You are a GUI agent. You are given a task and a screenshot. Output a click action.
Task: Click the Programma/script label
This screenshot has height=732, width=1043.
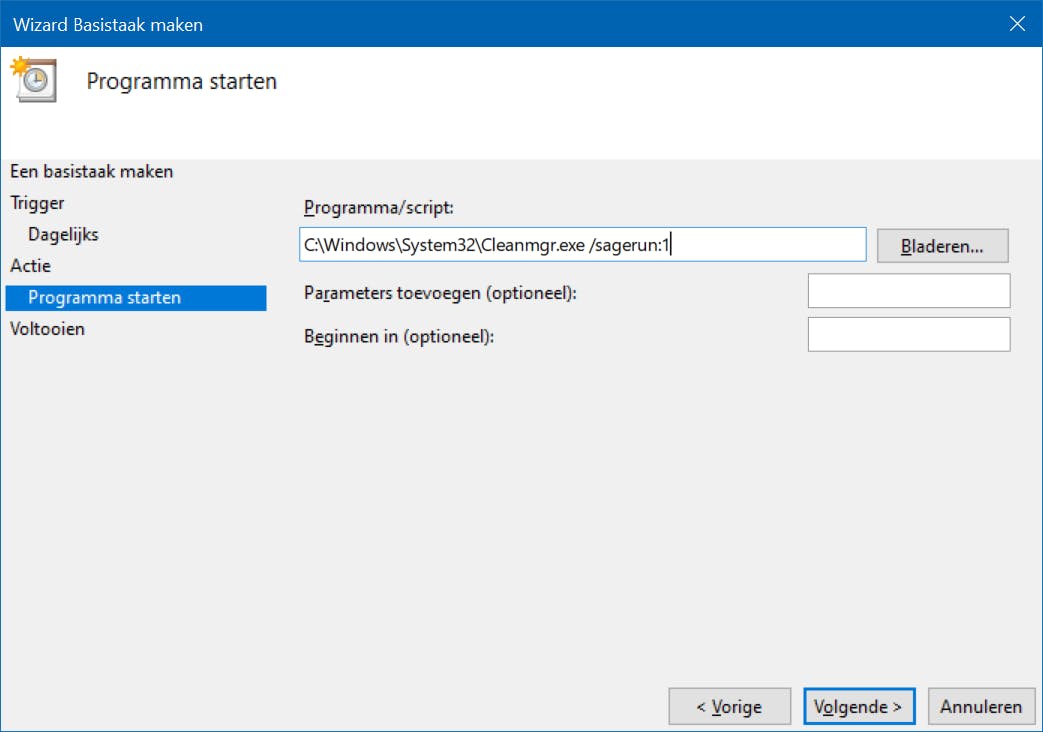[379, 208]
